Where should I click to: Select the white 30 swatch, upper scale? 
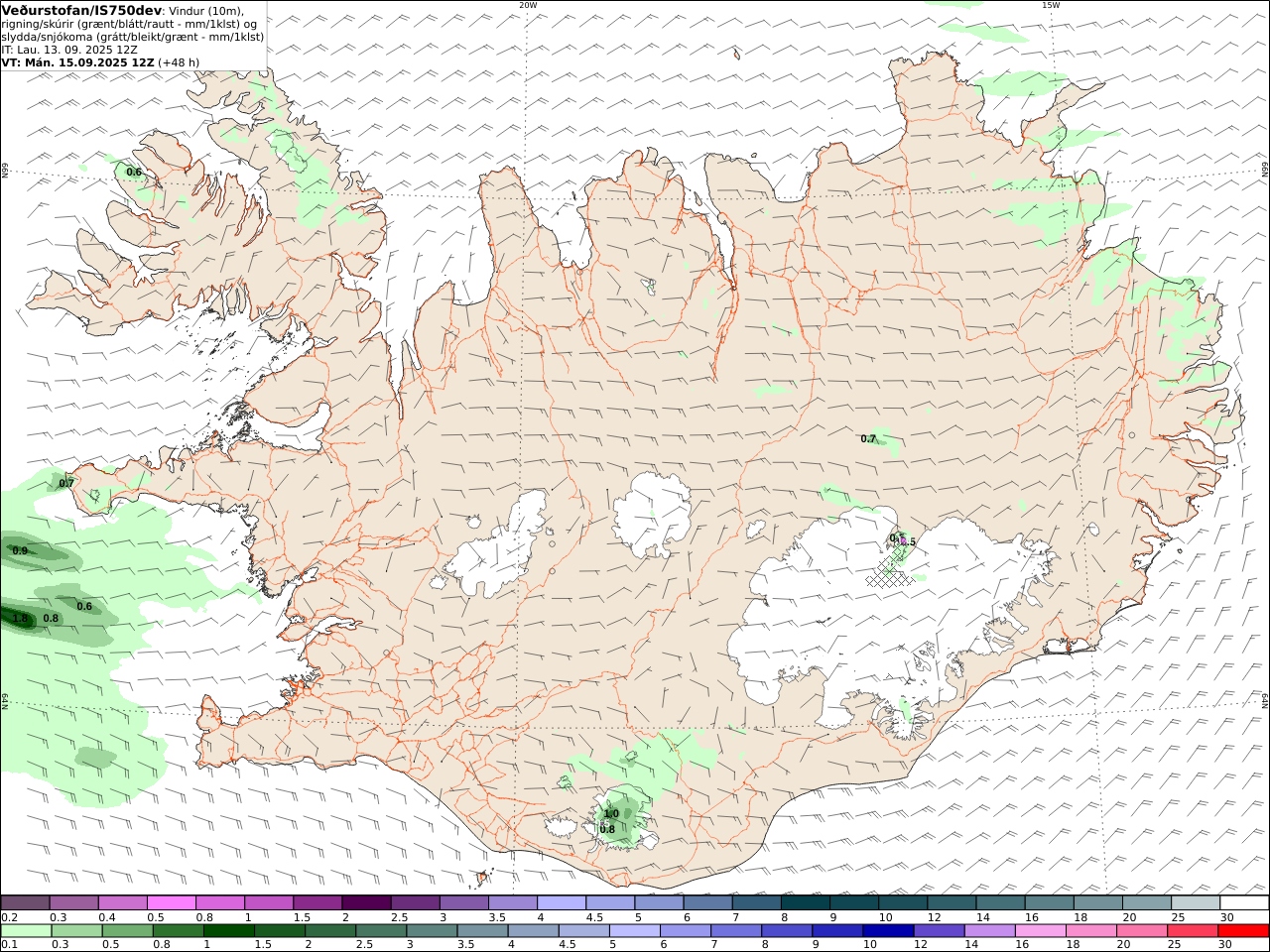(x=1244, y=903)
